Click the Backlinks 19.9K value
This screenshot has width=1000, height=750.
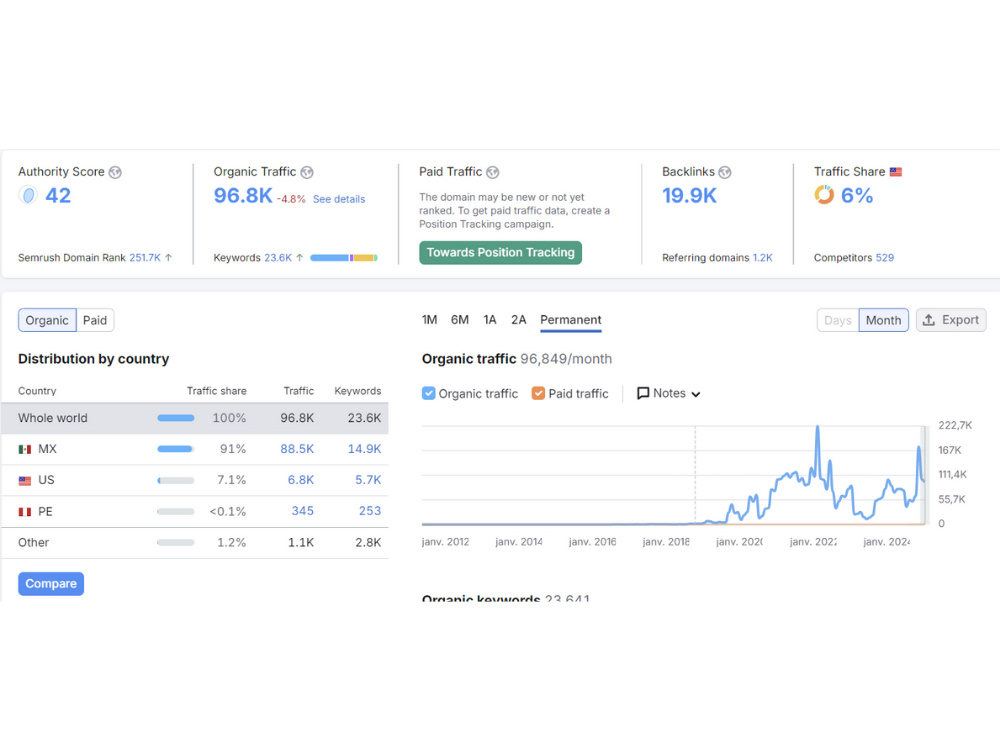689,195
